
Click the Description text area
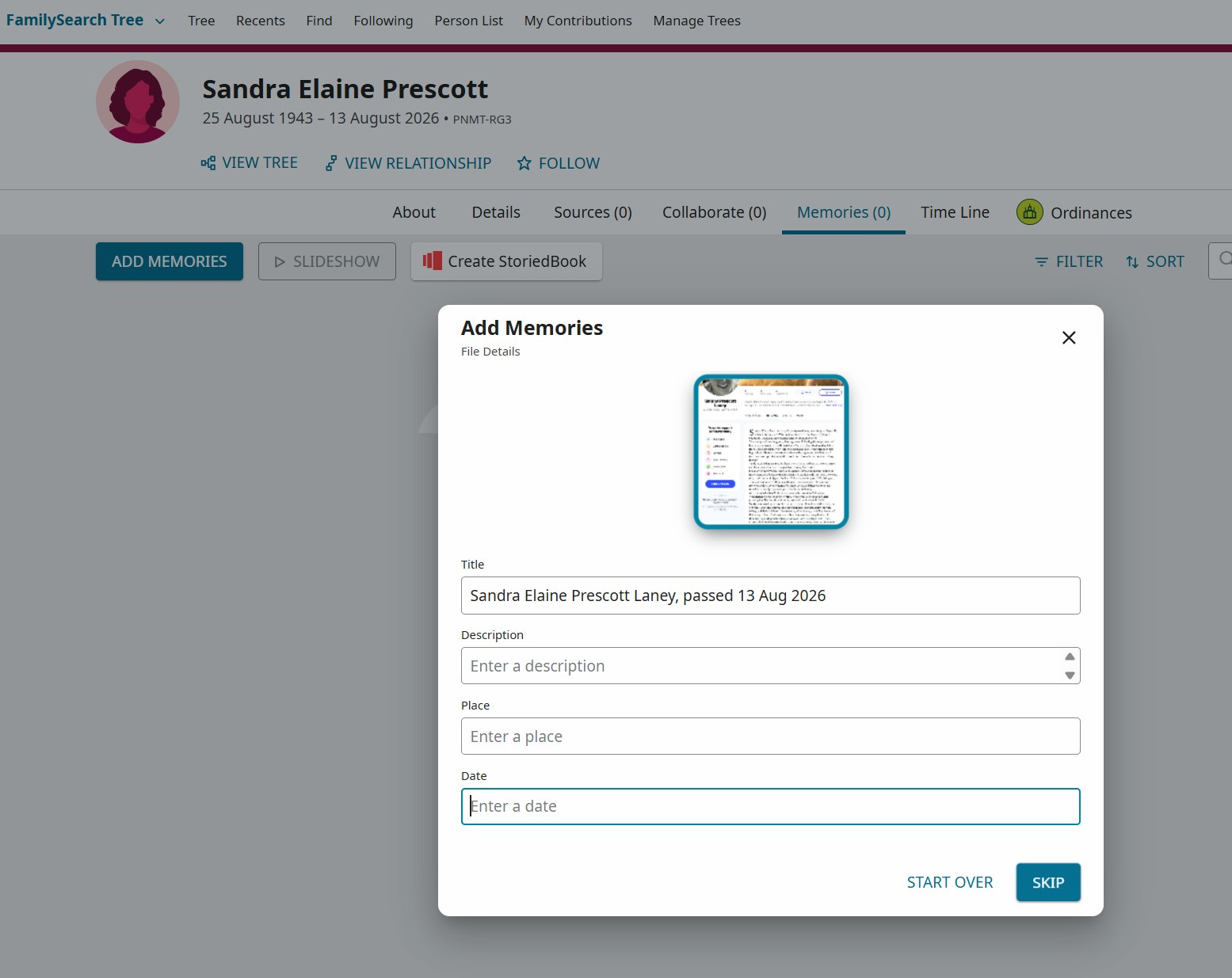(771, 666)
